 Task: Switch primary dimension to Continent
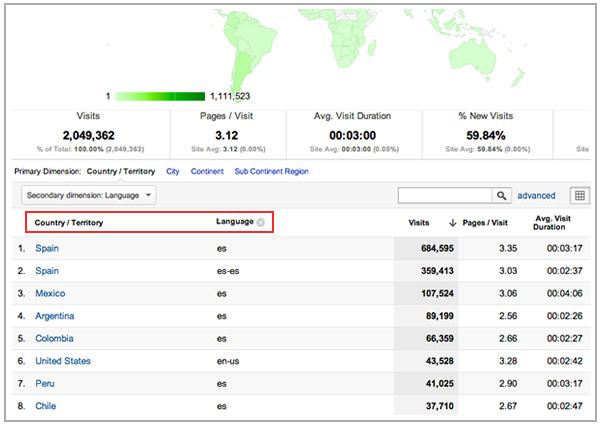pyautogui.click(x=208, y=171)
